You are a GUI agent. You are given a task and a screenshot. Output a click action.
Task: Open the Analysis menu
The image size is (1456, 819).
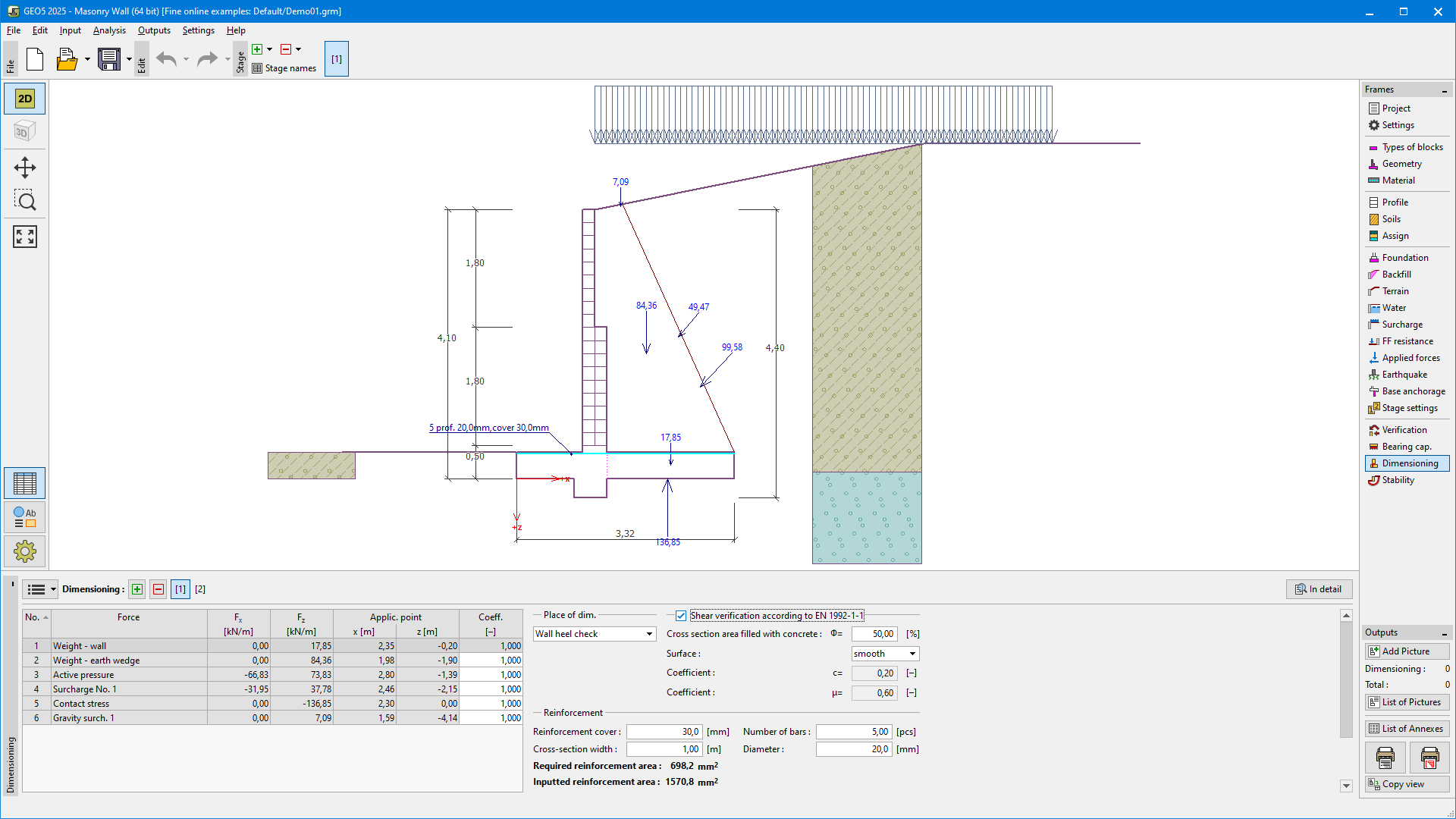tap(109, 30)
